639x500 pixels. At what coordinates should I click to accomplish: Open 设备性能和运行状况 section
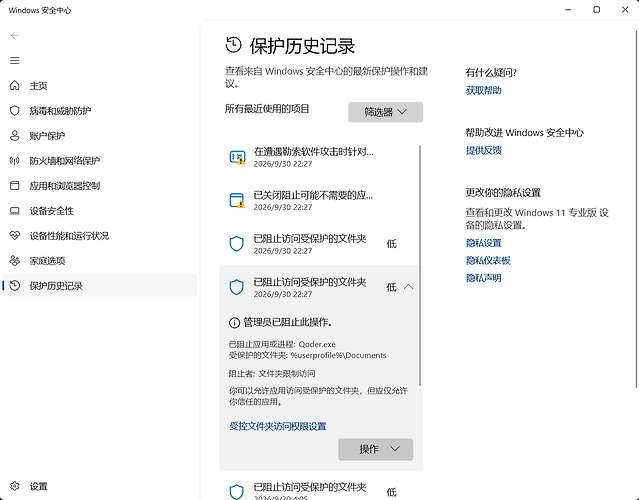coord(99,236)
